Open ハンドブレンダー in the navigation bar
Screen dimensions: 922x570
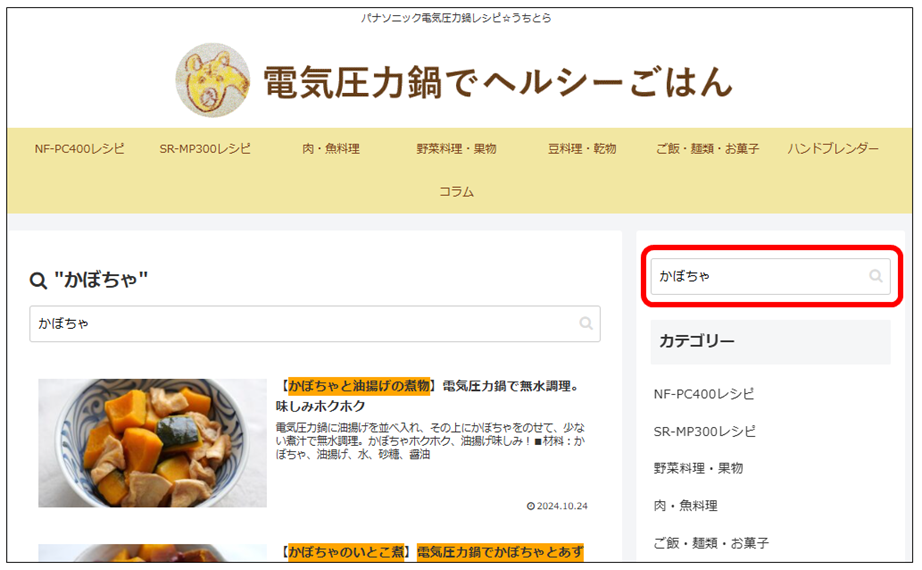point(833,149)
